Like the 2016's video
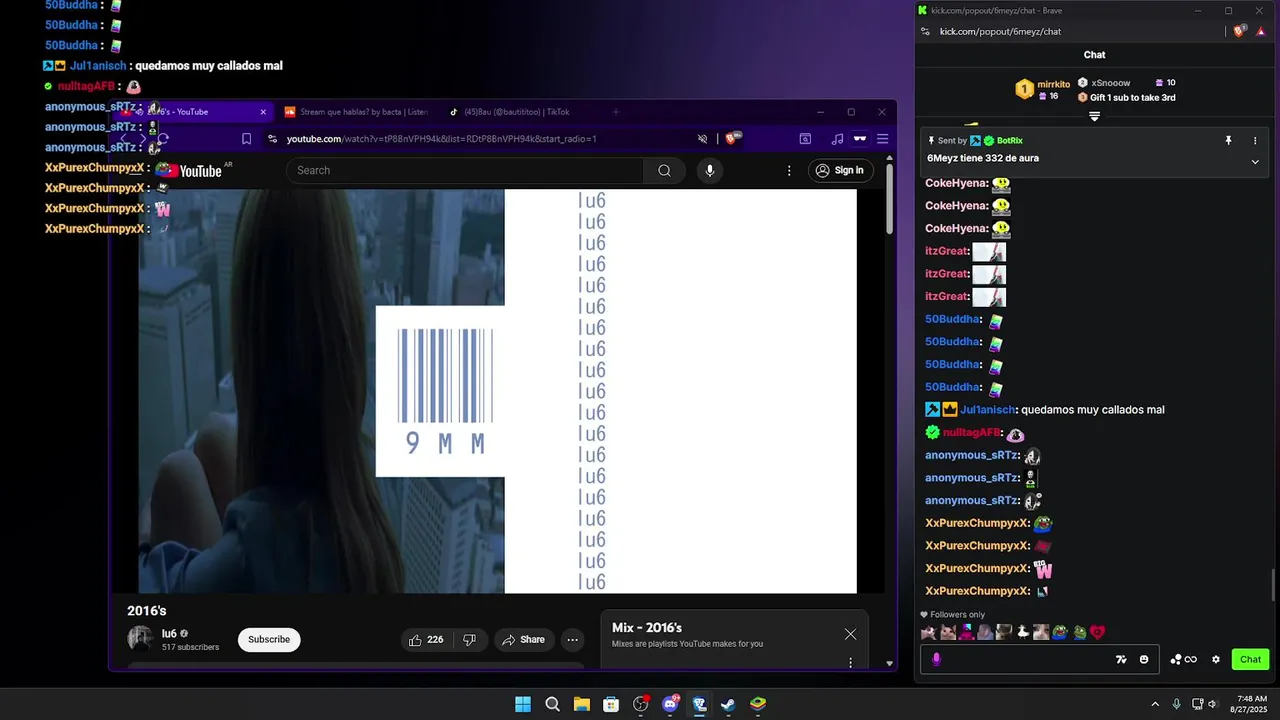The height and width of the screenshot is (720, 1280). click(x=426, y=640)
